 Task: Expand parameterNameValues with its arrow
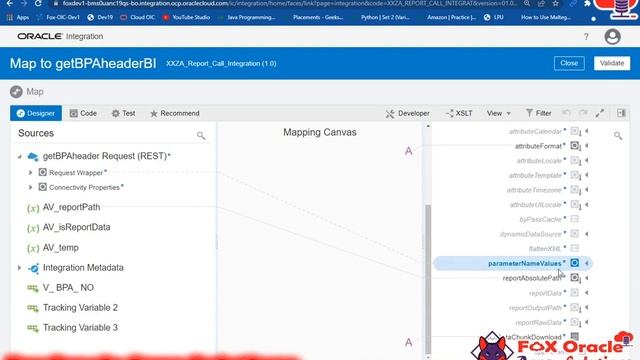[x=587, y=263]
